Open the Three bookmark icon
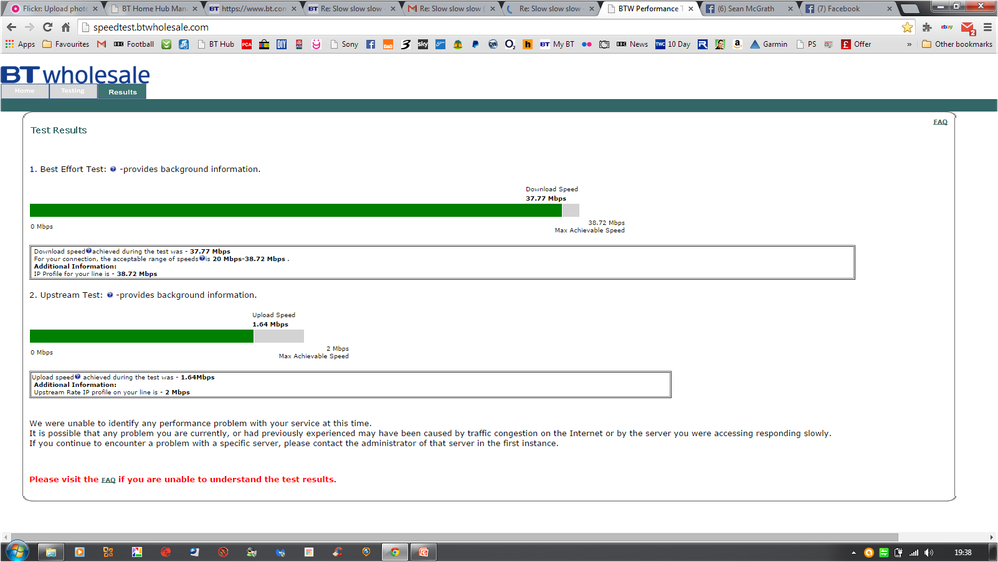The width and height of the screenshot is (998, 562). pos(405,44)
